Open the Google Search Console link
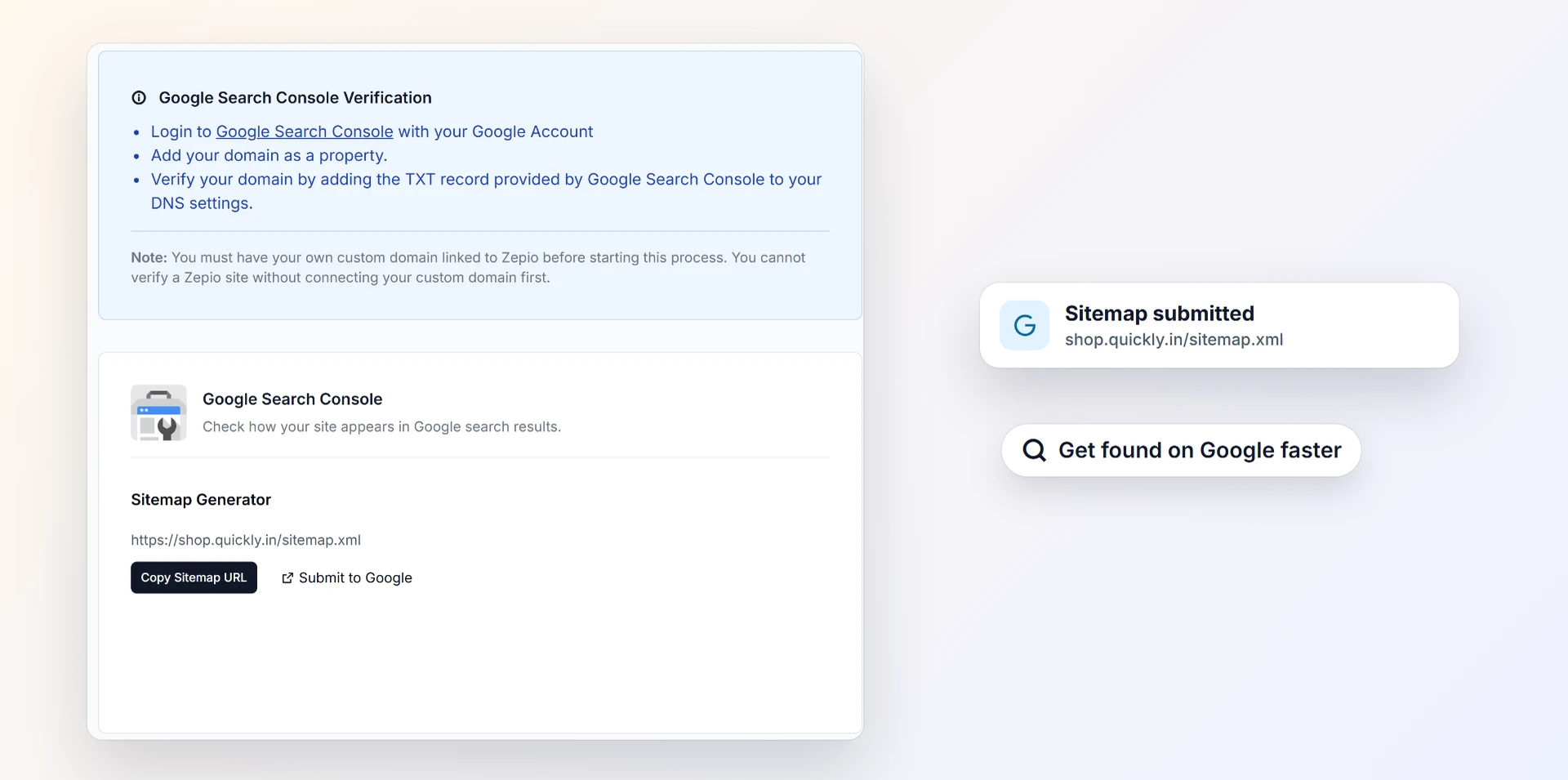Screen dimensions: 1568x780 pyautogui.click(x=305, y=131)
